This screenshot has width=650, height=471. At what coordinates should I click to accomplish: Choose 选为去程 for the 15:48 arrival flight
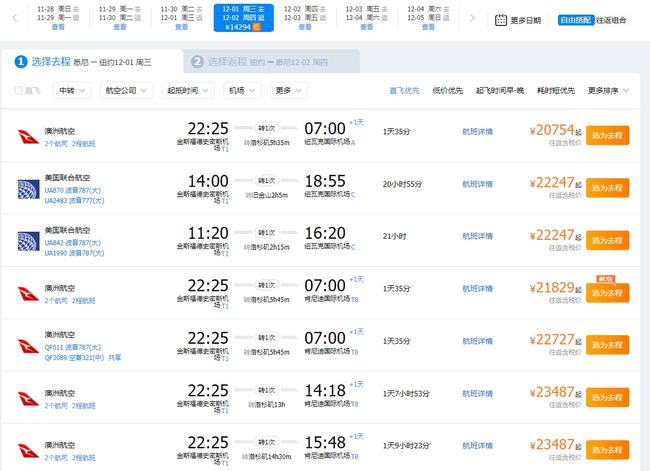point(607,450)
